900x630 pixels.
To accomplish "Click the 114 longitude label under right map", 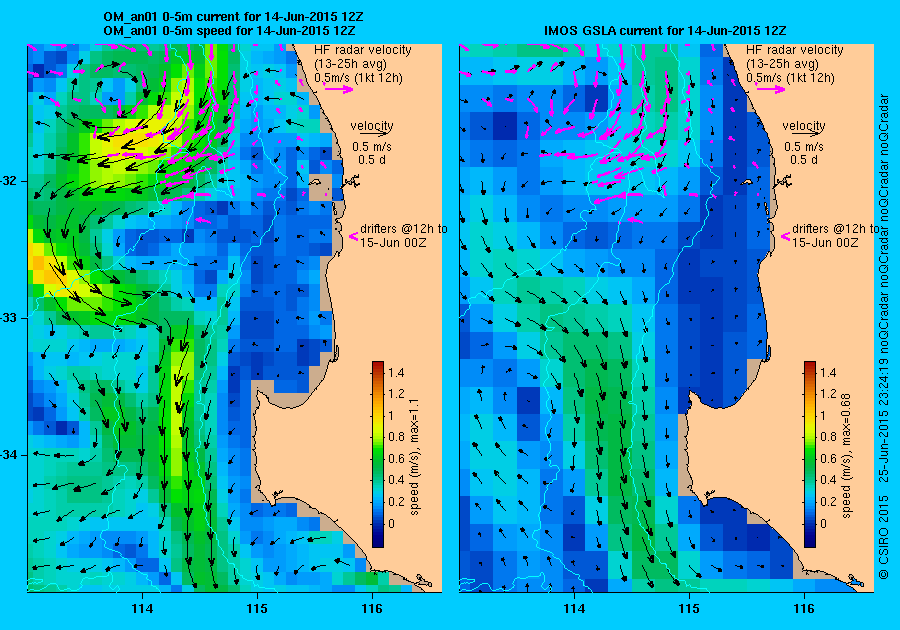I will click(x=575, y=609).
